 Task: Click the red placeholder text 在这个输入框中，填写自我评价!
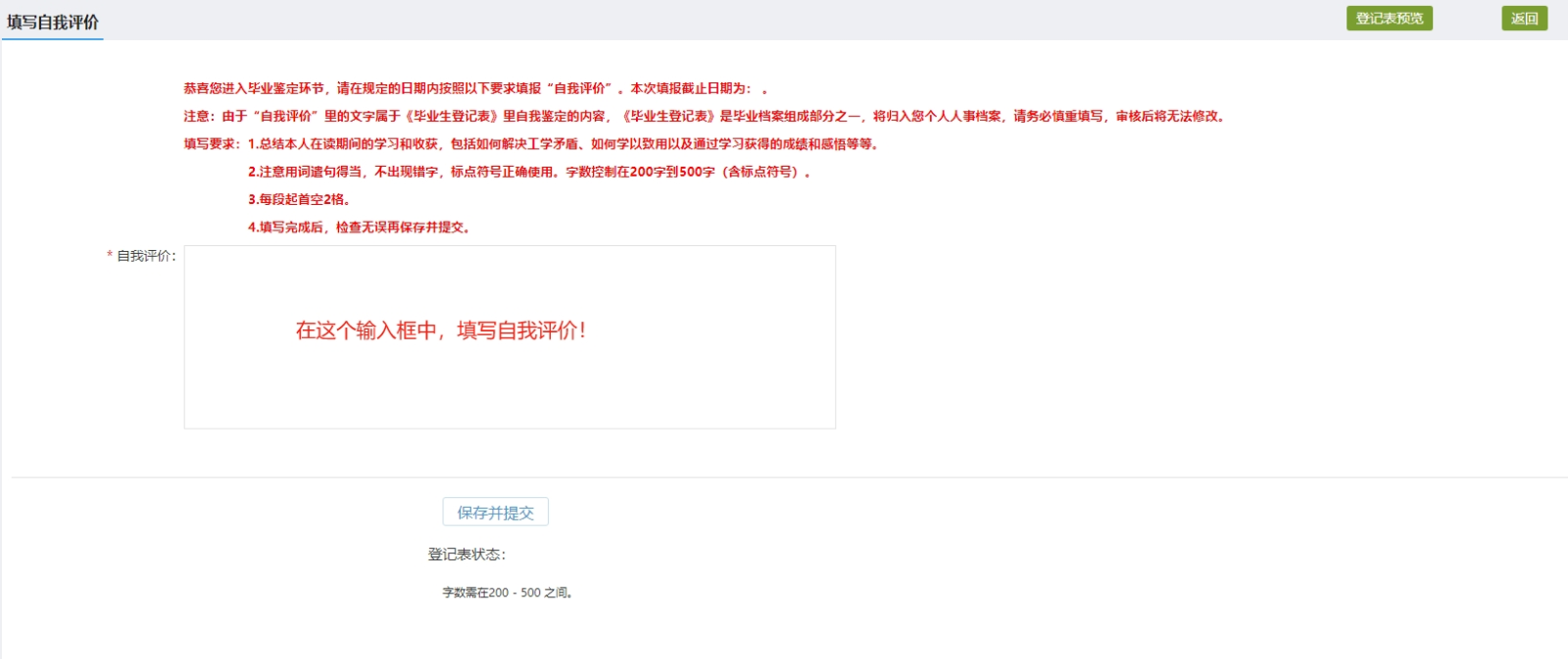[x=441, y=330]
